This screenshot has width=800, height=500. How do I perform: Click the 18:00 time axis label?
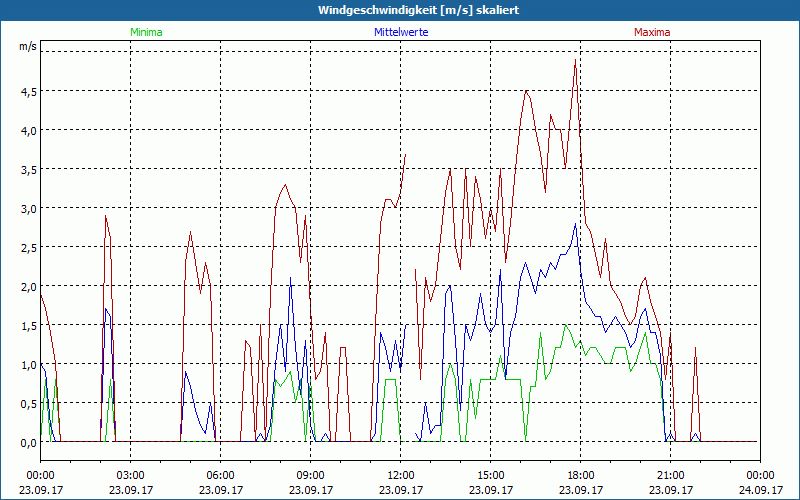(x=581, y=476)
